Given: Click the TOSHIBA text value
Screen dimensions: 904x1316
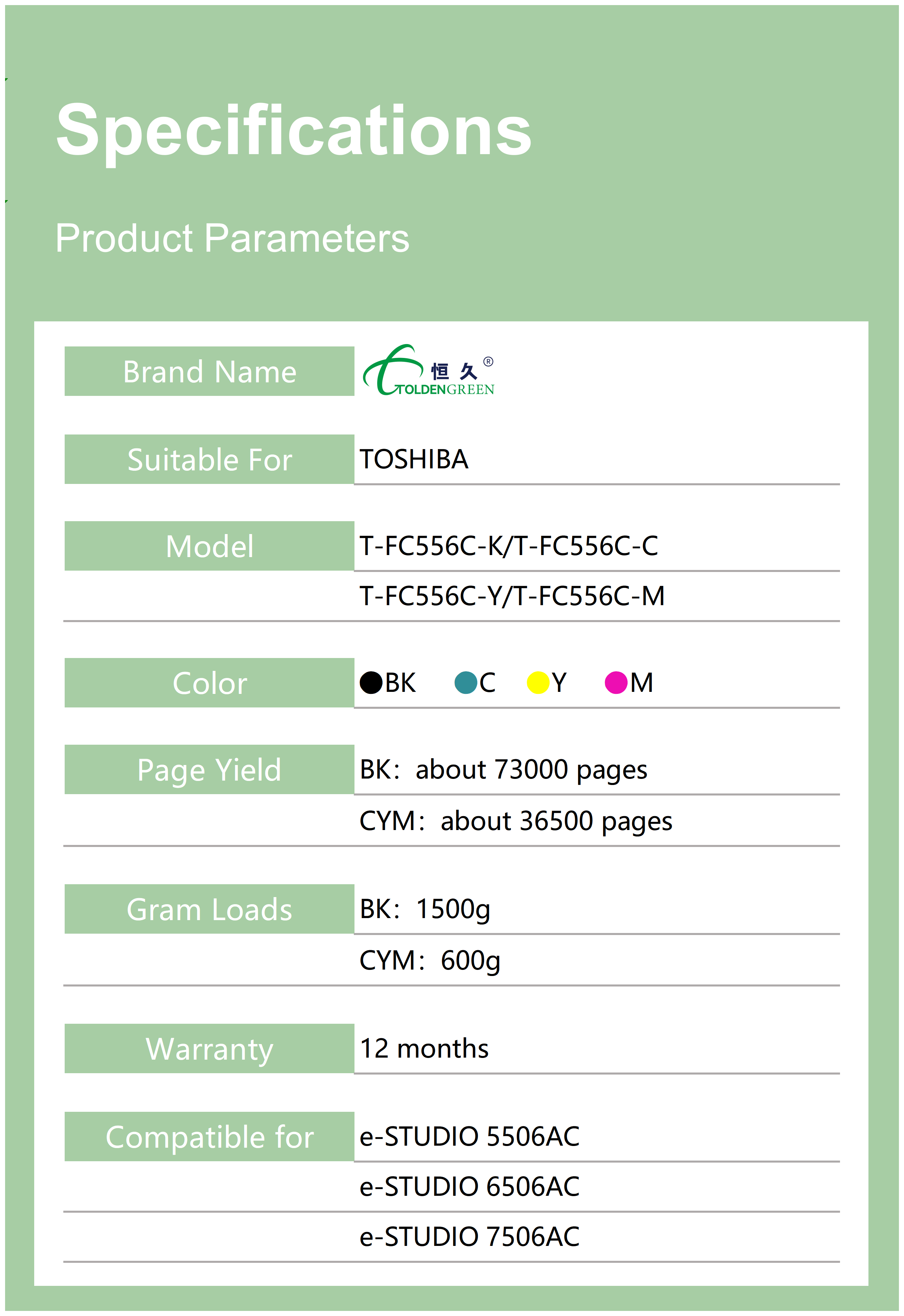Looking at the screenshot, I should pyautogui.click(x=414, y=460).
